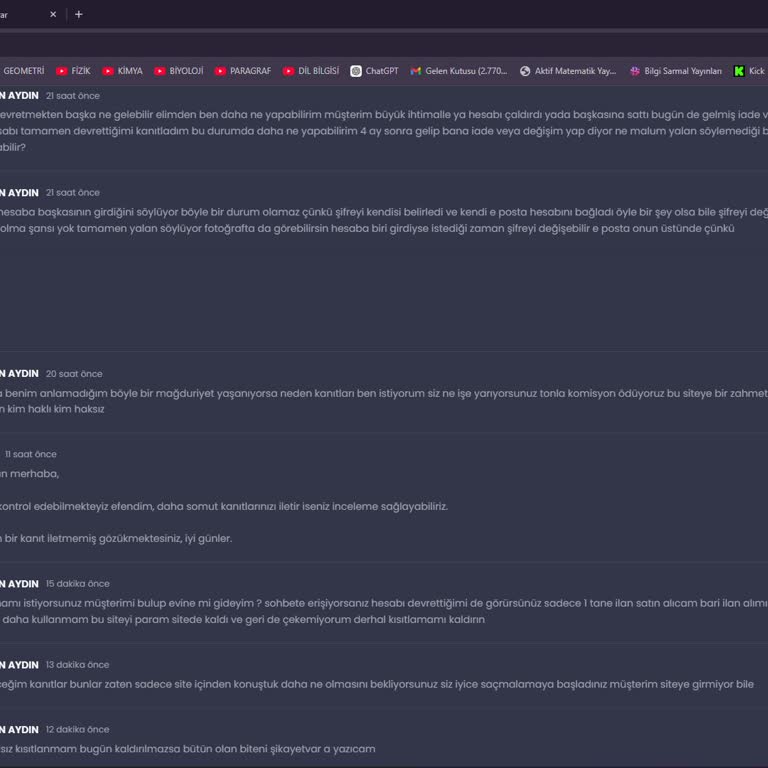This screenshot has height=768, width=768.
Task: Open the Kick bookmark
Action: 749,71
